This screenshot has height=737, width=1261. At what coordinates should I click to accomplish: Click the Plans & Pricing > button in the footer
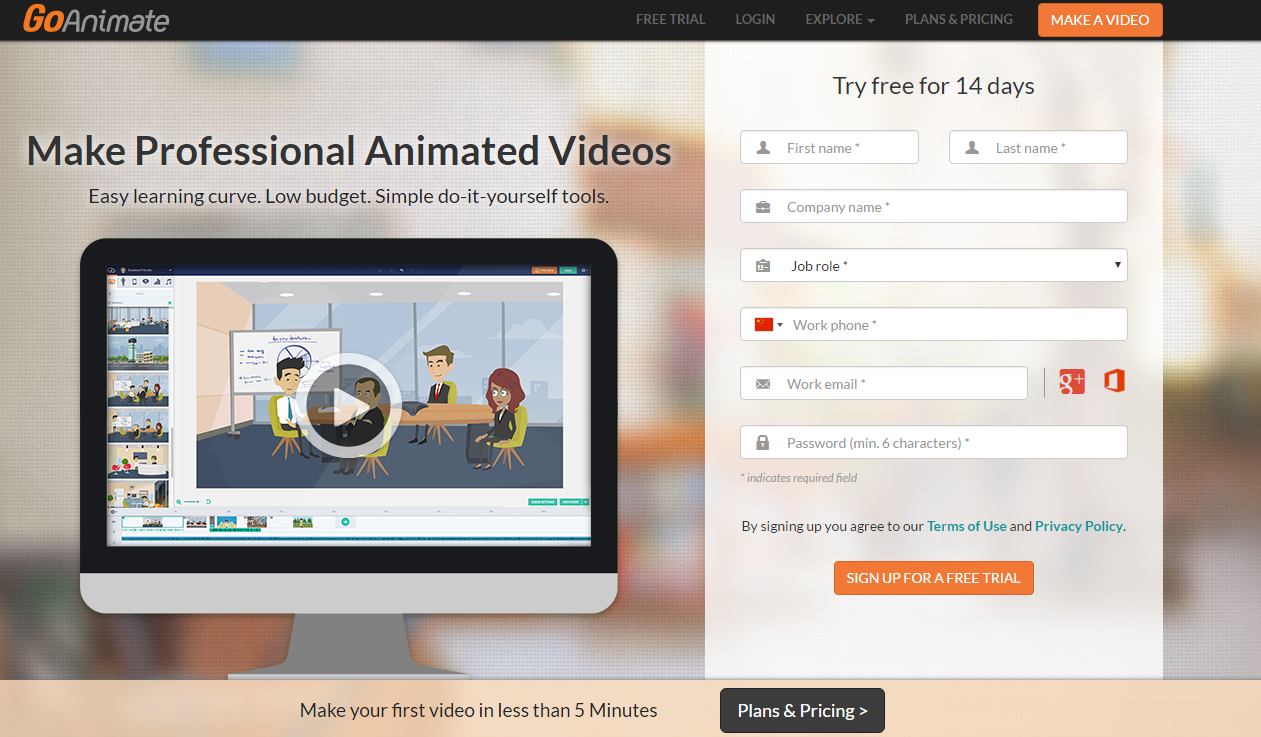[x=802, y=711]
